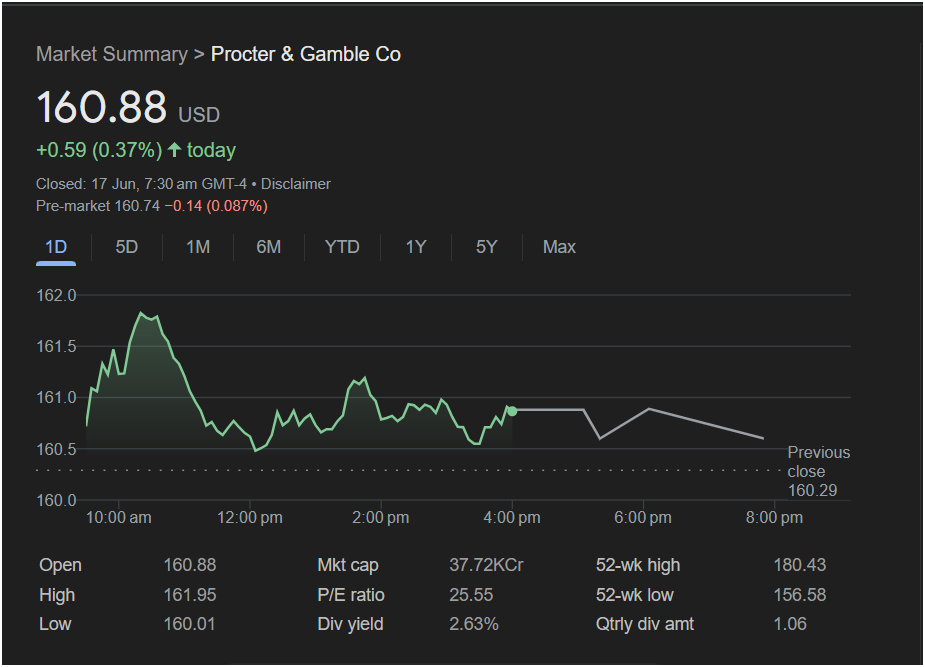The width and height of the screenshot is (925, 667).
Task: Click the Pre-market 160.74 text
Action: tap(98, 206)
